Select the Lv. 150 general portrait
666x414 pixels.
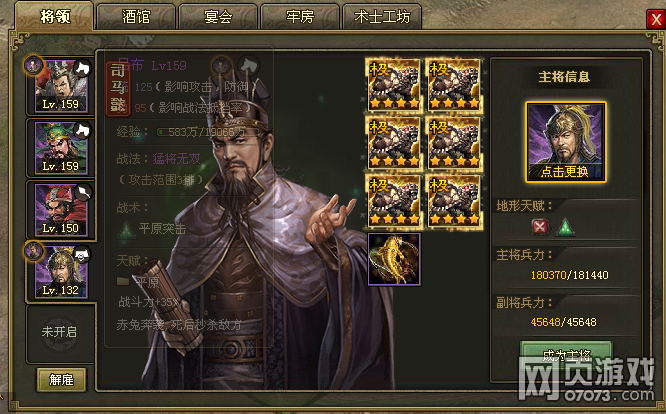tap(61, 210)
